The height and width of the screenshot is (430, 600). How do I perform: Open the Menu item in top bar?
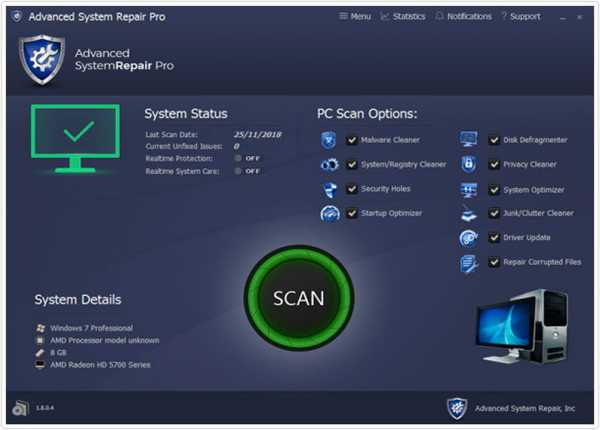pos(355,16)
